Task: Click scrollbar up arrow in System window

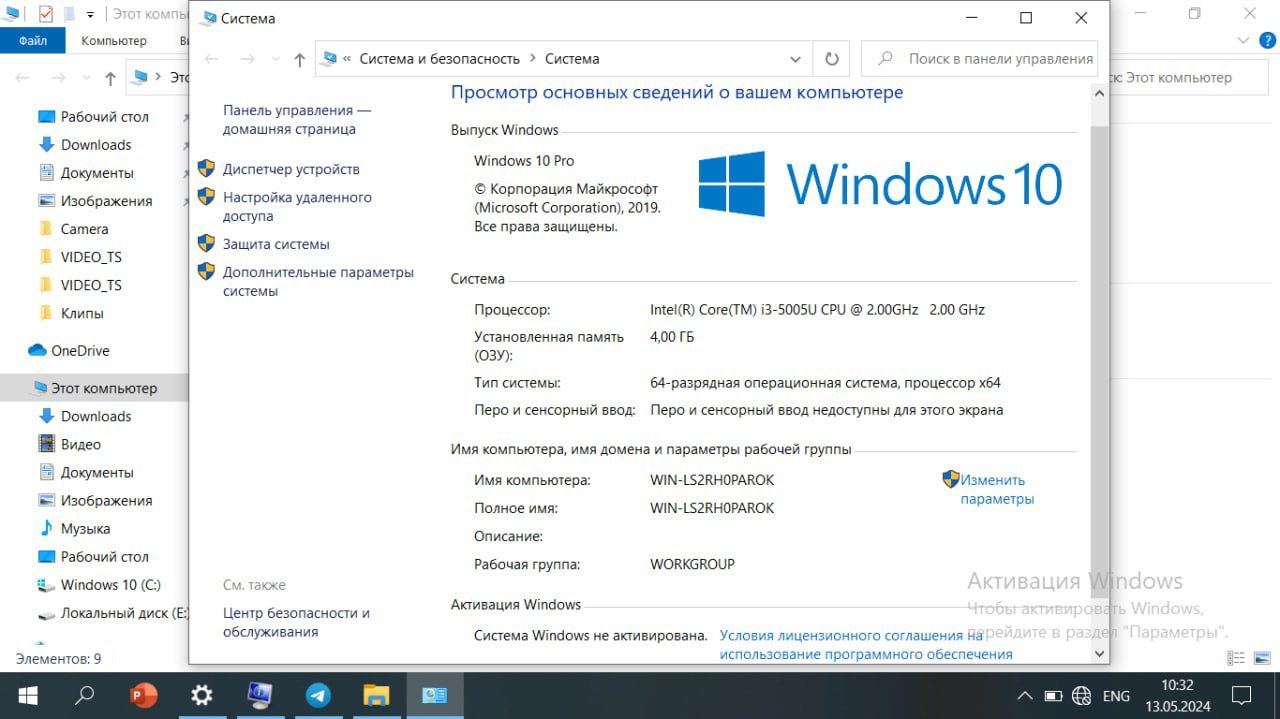Action: click(1100, 92)
